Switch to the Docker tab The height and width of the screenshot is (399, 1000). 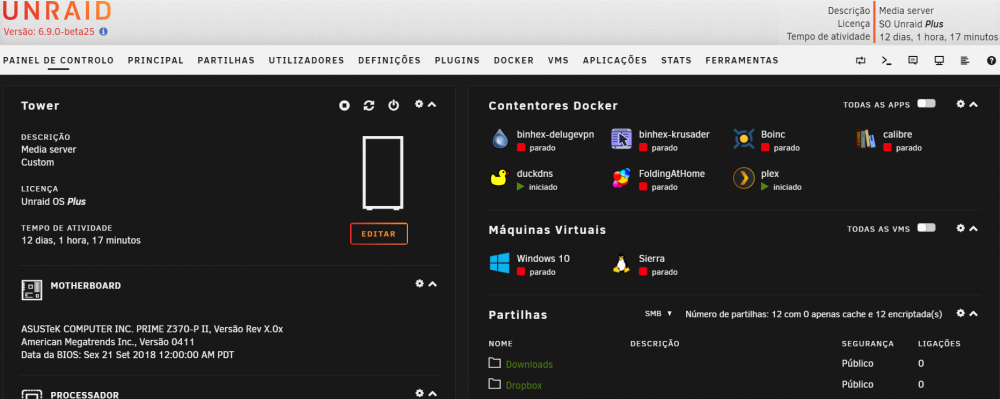514,61
